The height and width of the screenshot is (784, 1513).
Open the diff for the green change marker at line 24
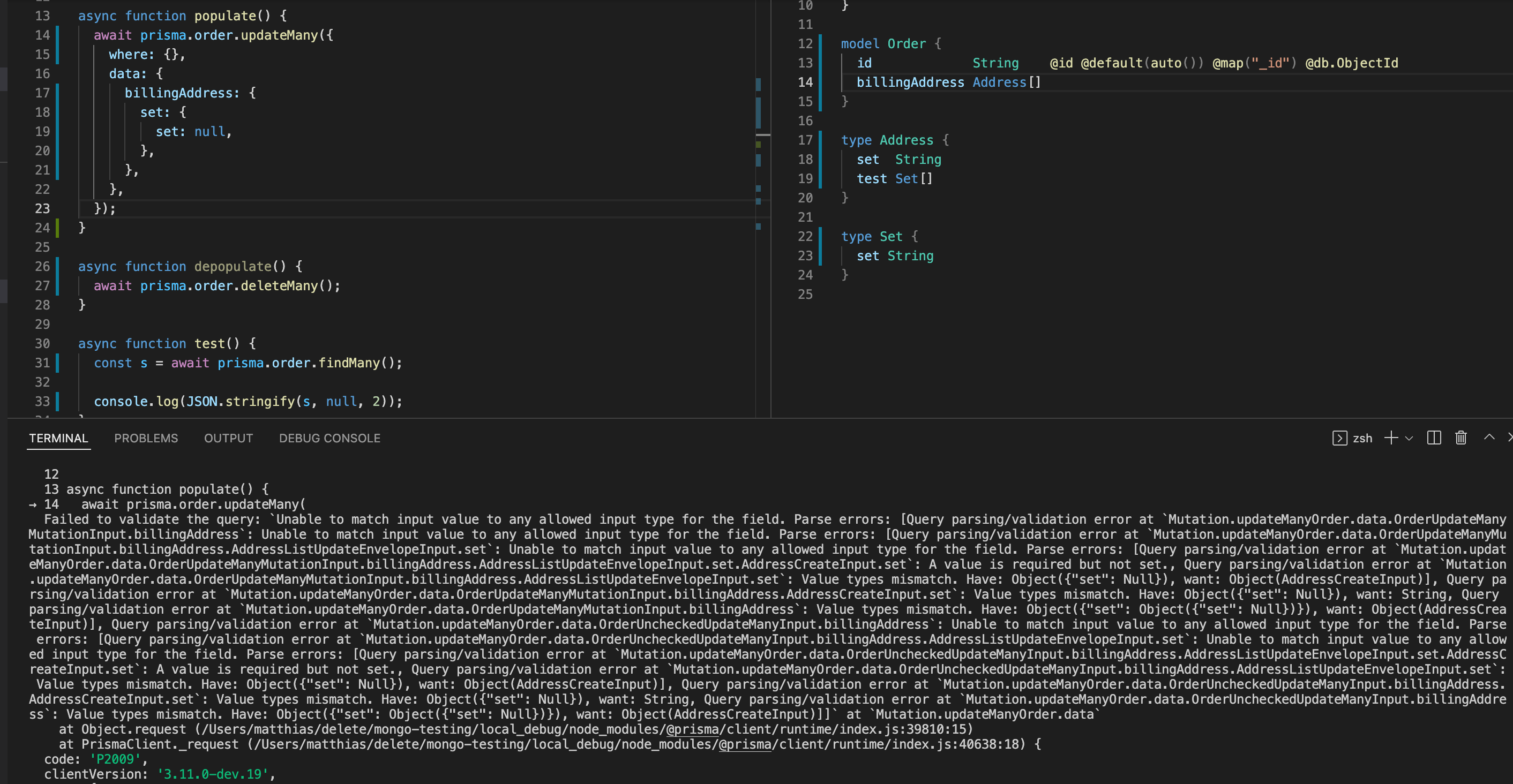[x=57, y=228]
